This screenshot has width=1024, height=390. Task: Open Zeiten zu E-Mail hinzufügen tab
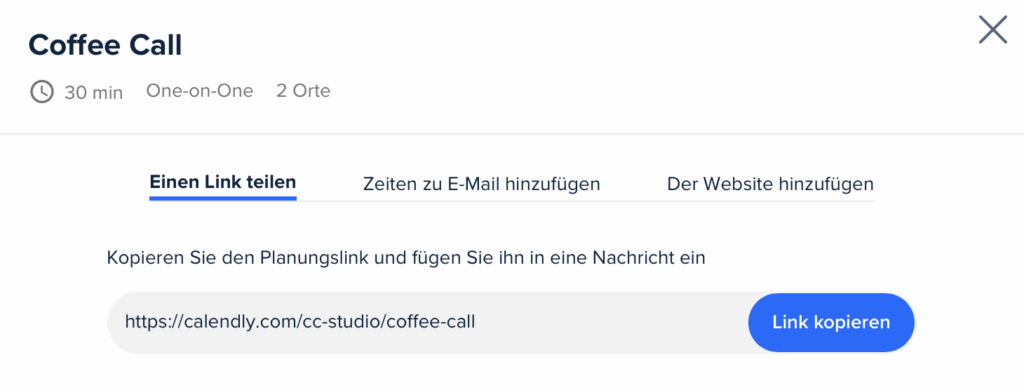[x=481, y=184]
